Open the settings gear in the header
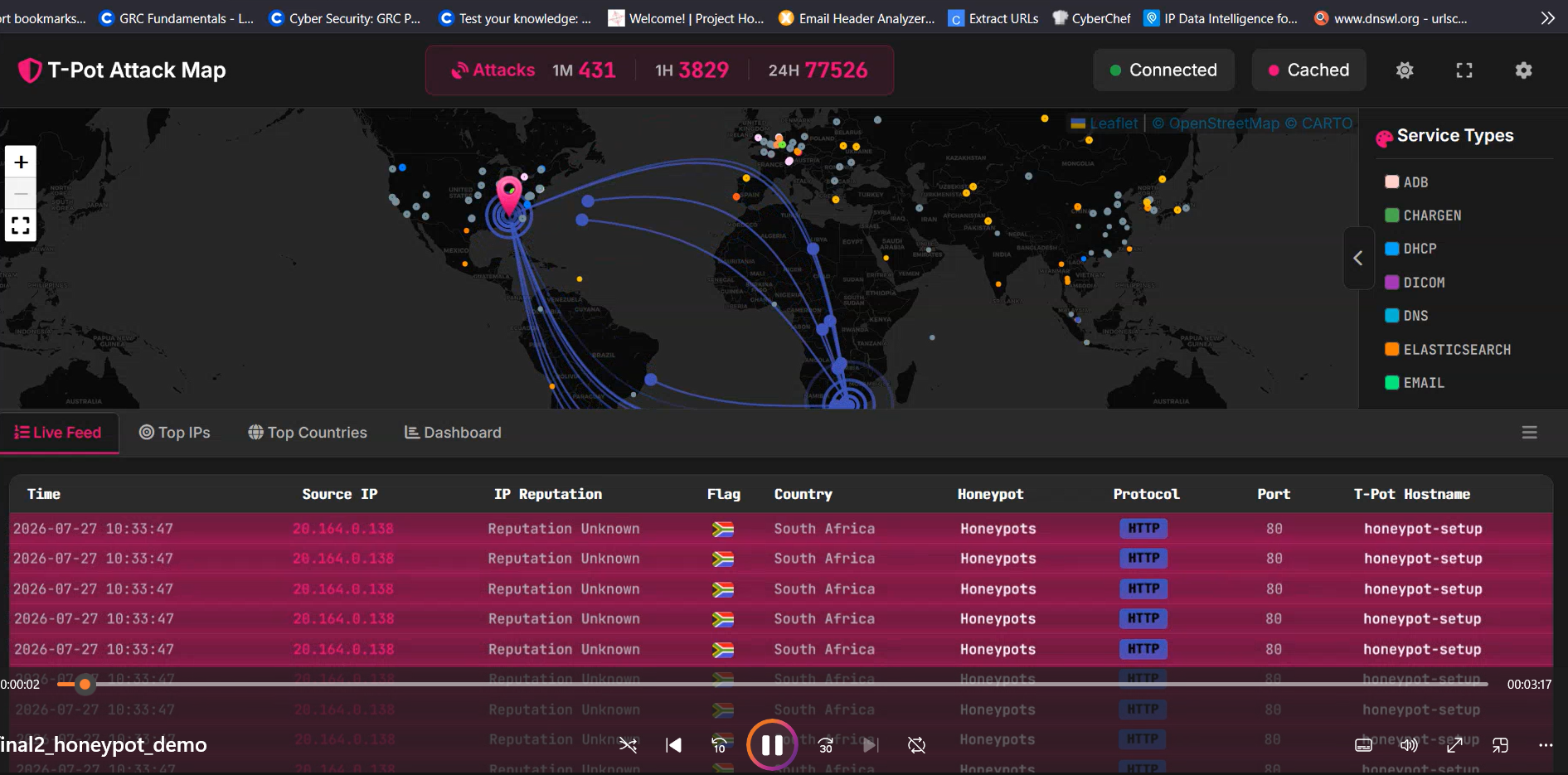Image resolution: width=1568 pixels, height=775 pixels. (1523, 70)
